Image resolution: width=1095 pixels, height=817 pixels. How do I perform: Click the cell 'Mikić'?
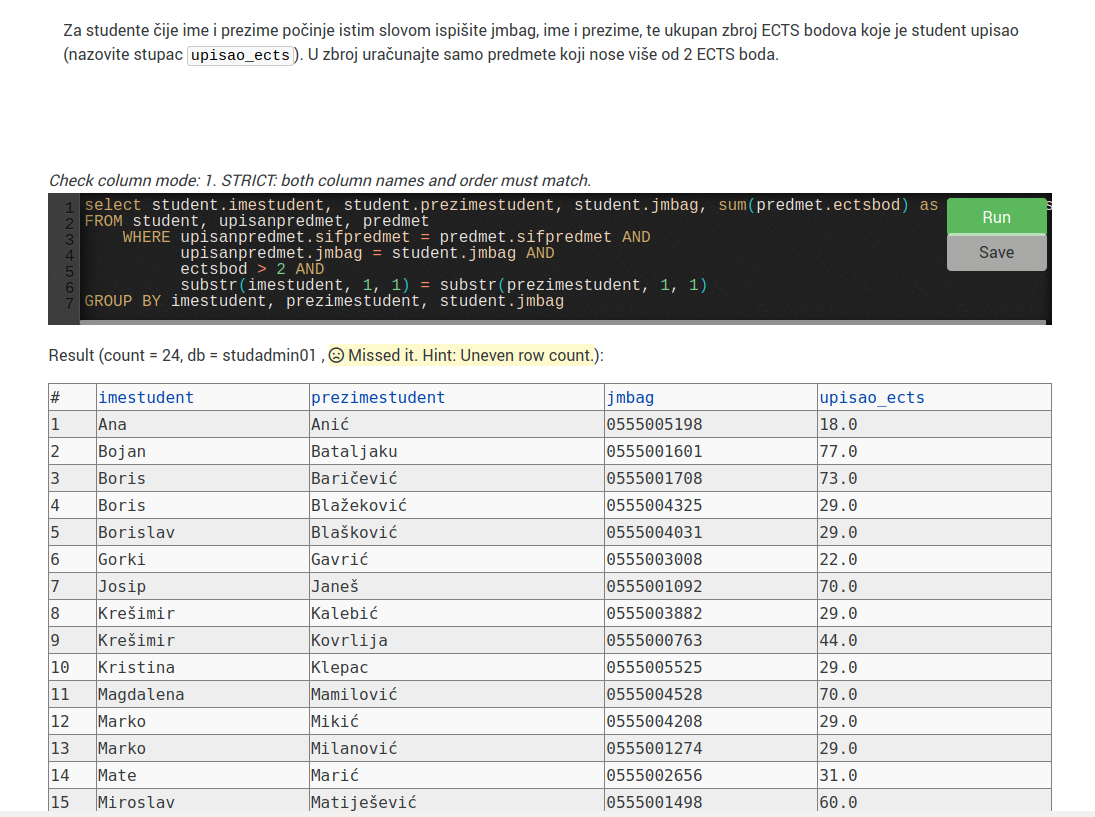click(x=457, y=721)
